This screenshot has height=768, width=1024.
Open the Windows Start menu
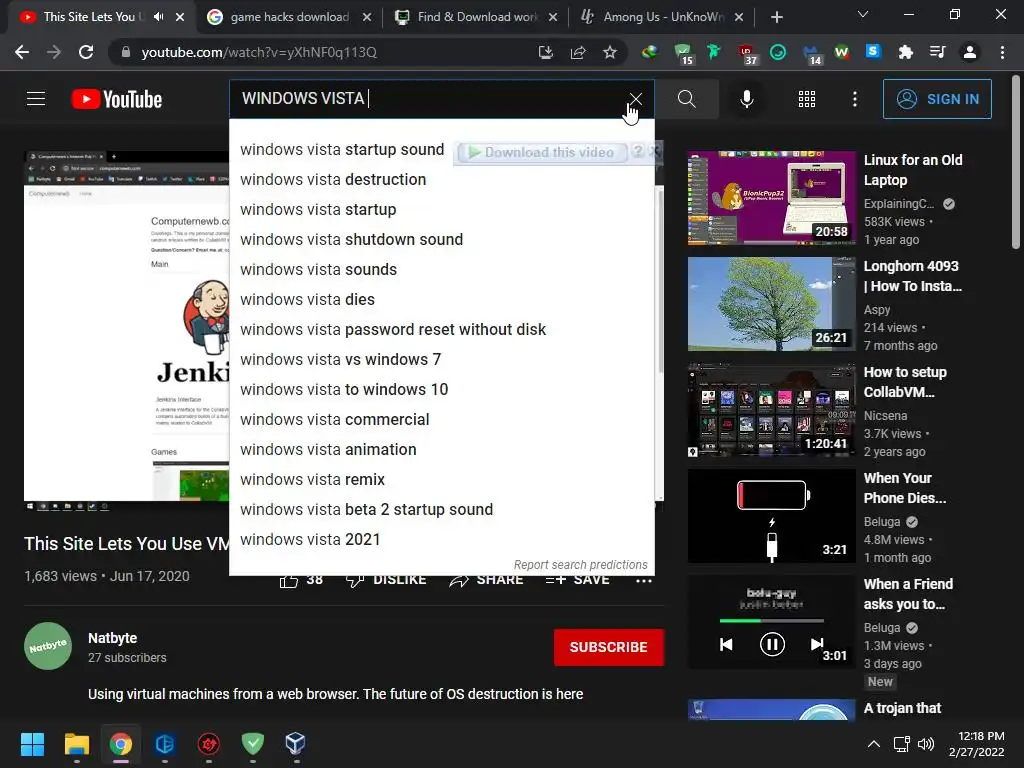click(32, 744)
